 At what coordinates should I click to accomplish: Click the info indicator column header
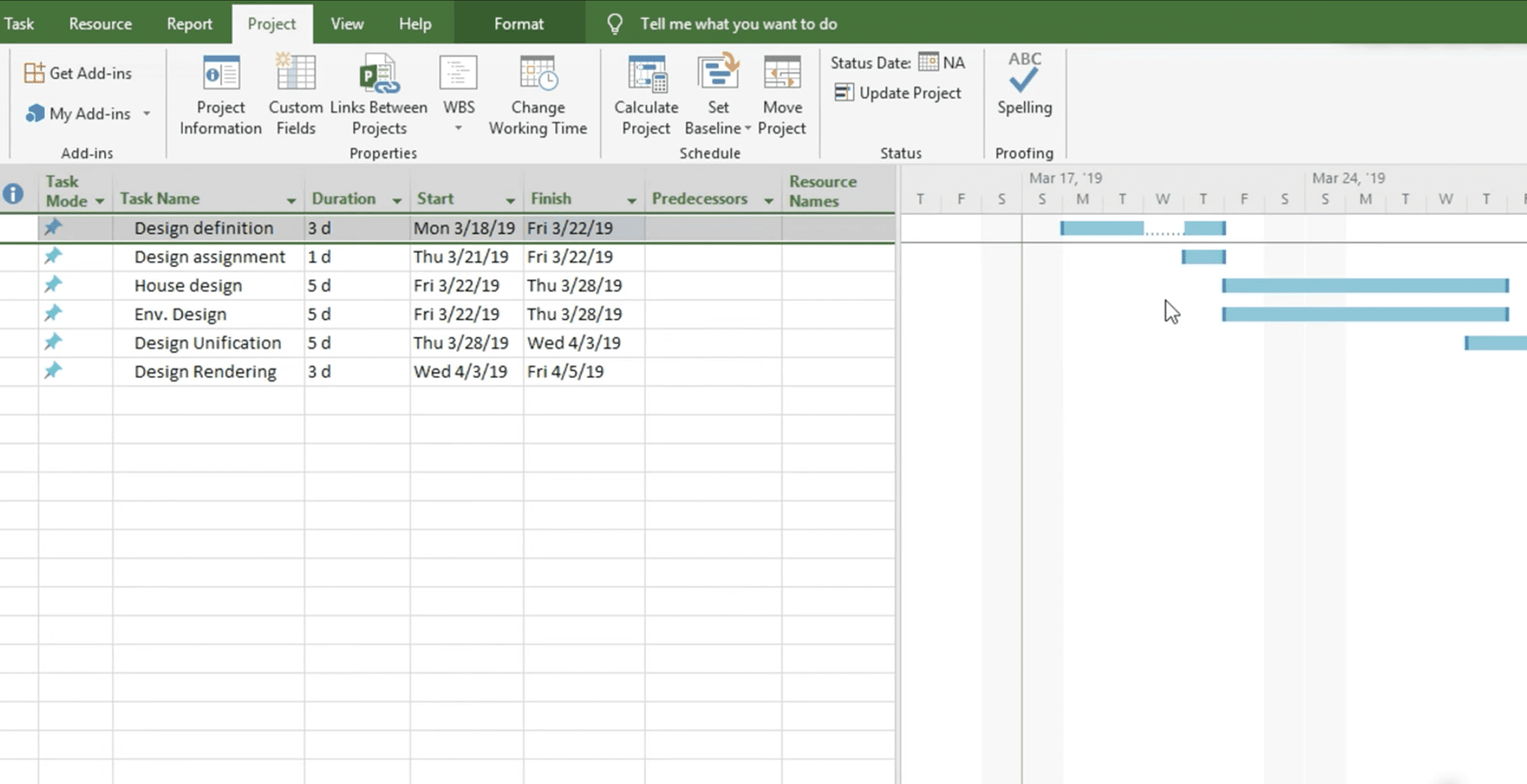[x=13, y=193]
